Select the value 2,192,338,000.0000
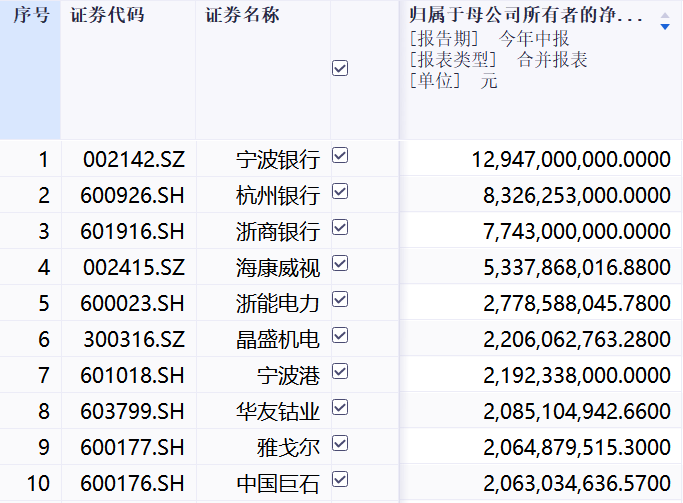 [577, 376]
